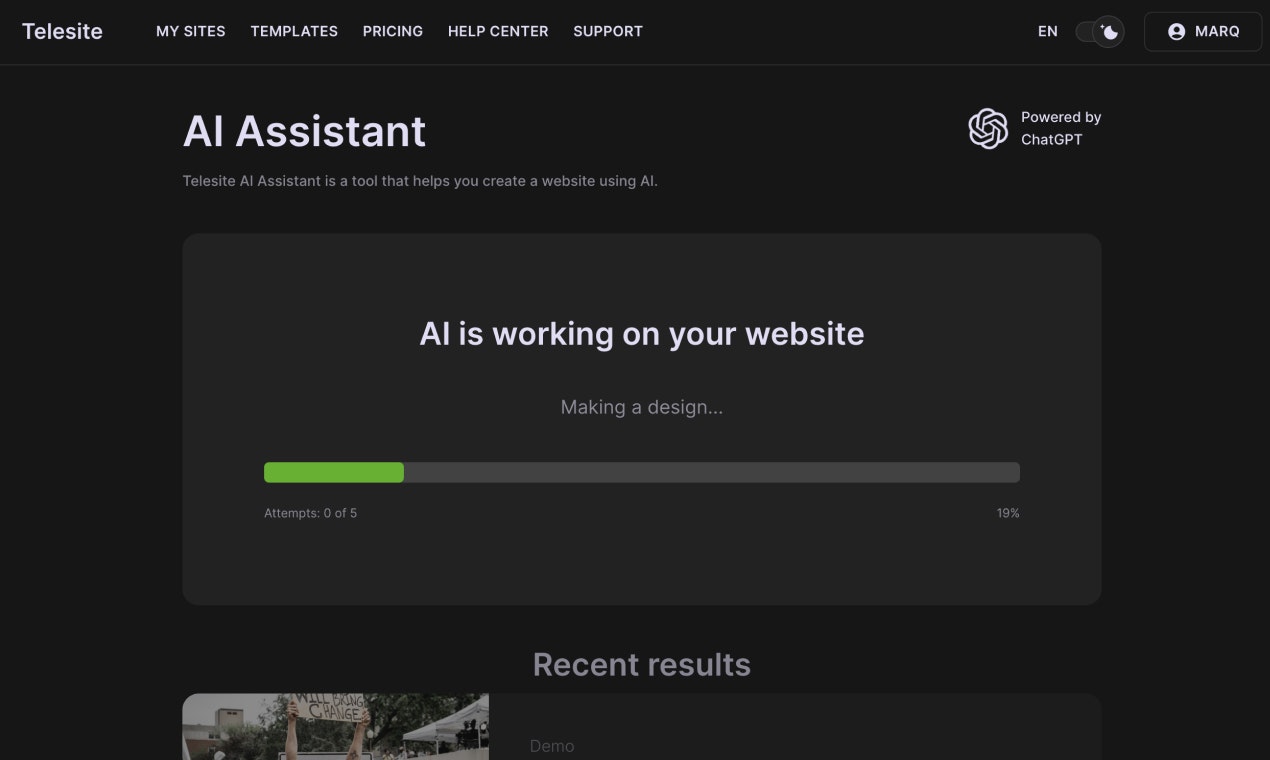
Task: Click the user avatar icon in MARQ button
Action: pyautogui.click(x=1177, y=31)
